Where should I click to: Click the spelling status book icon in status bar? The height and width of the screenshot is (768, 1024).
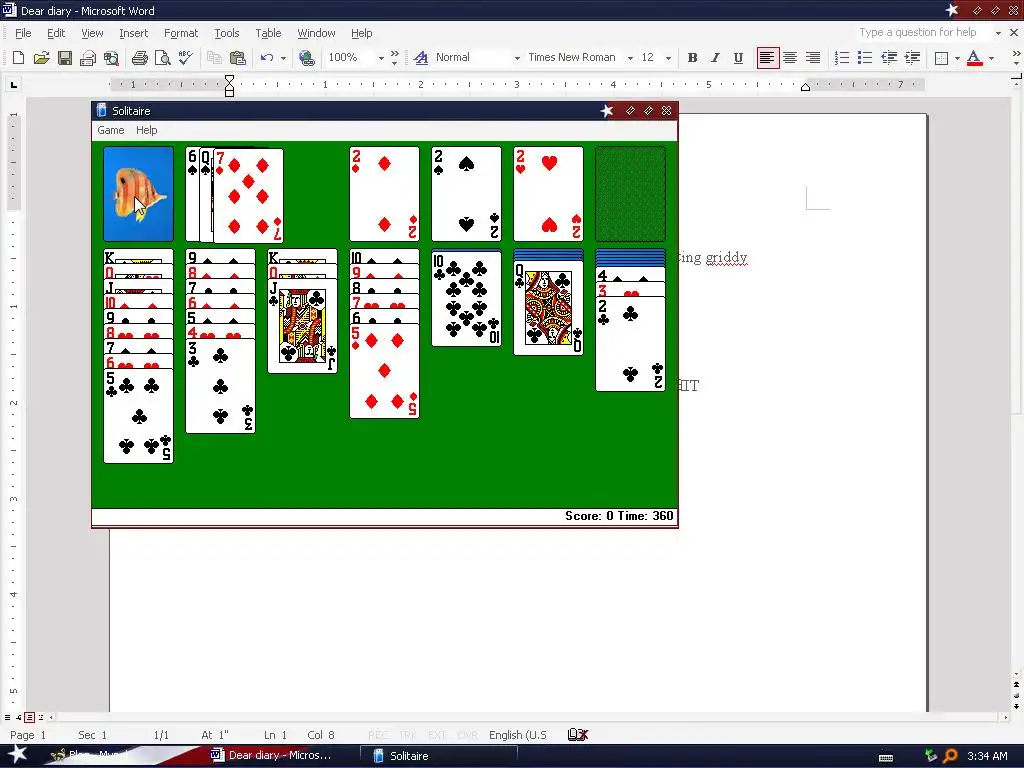pos(578,735)
